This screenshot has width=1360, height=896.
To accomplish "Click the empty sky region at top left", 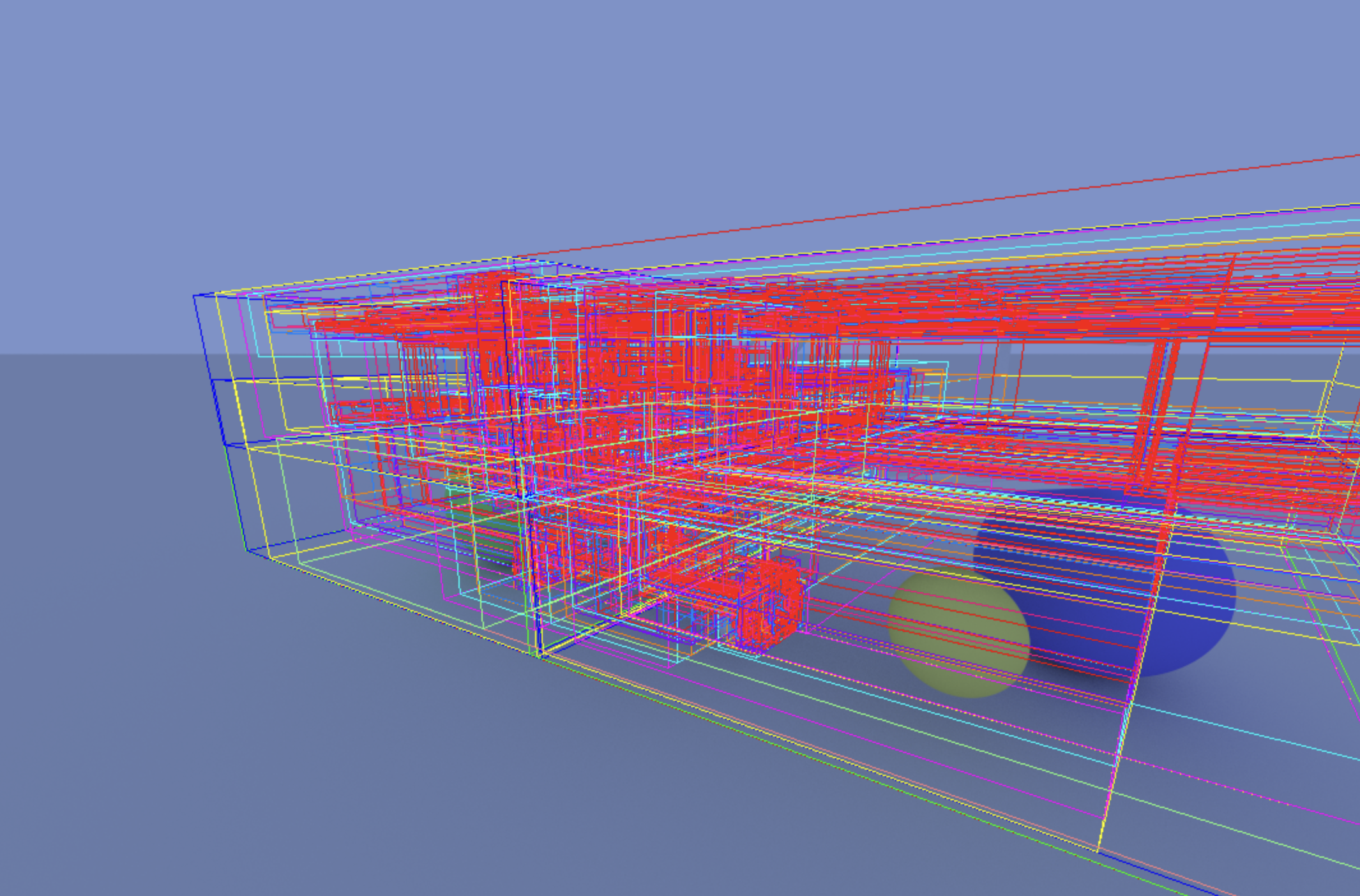I will coord(128,96).
